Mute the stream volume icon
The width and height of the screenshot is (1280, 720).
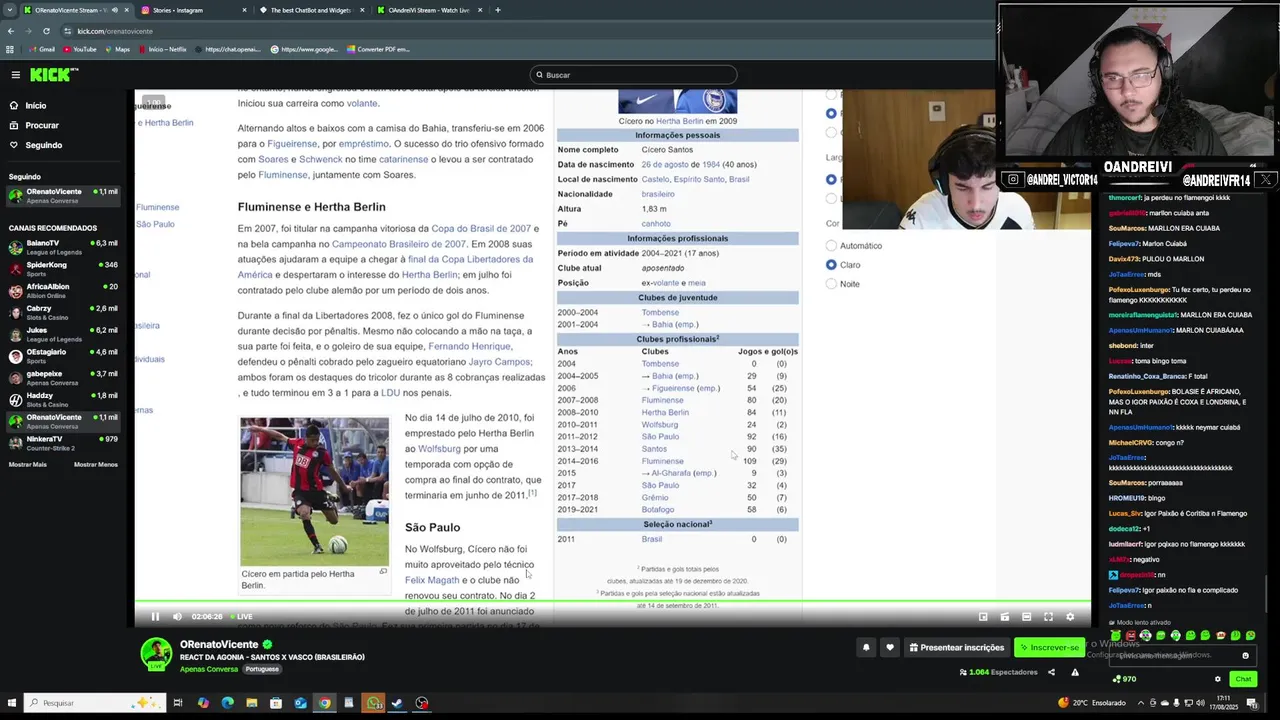tap(177, 617)
